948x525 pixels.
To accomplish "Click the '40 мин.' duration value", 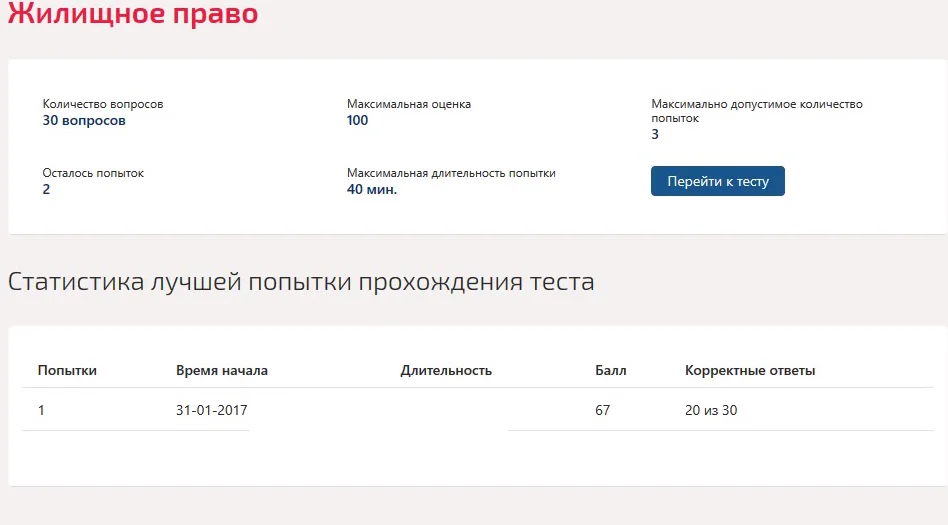I will [x=372, y=189].
